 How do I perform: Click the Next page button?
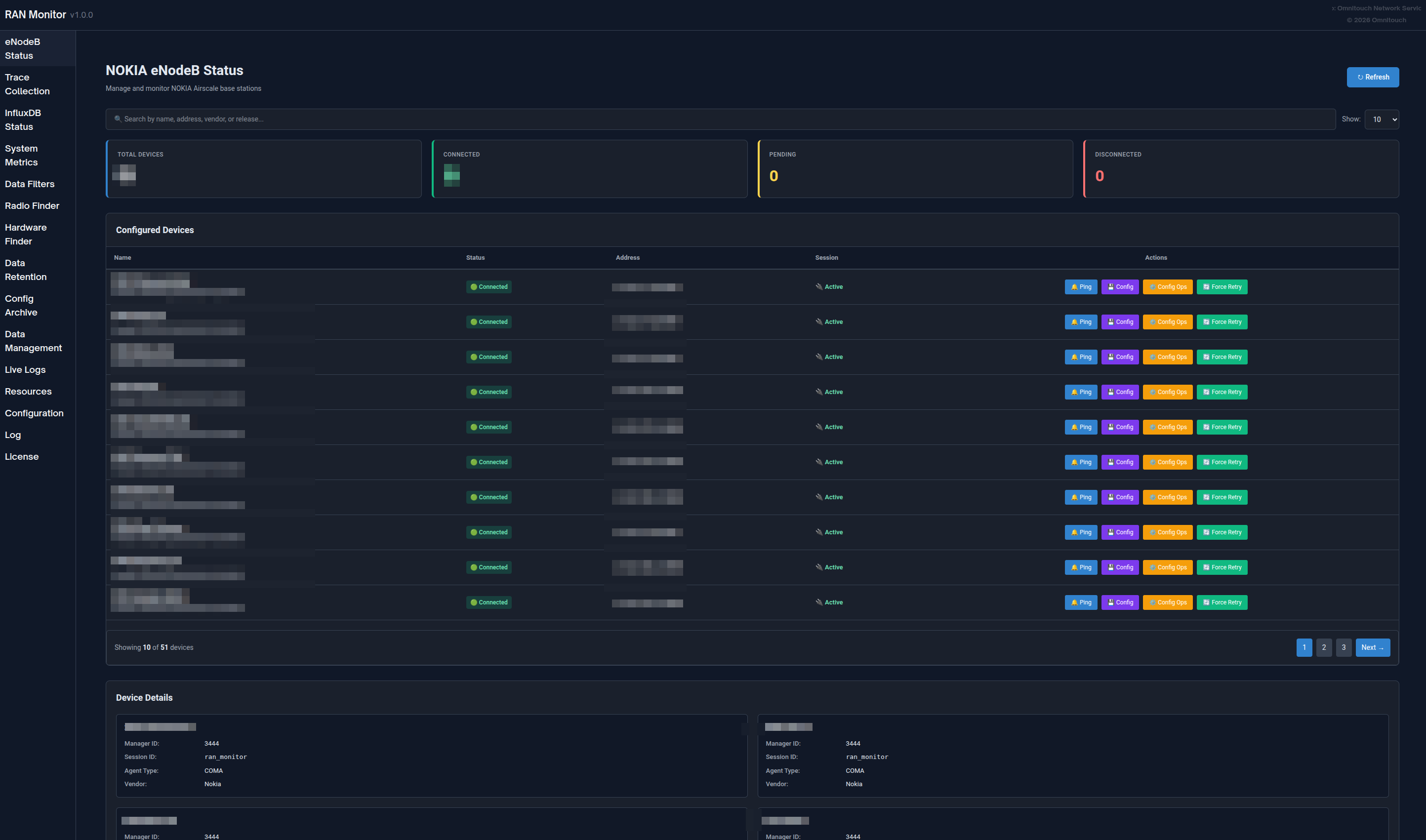pos(1372,647)
